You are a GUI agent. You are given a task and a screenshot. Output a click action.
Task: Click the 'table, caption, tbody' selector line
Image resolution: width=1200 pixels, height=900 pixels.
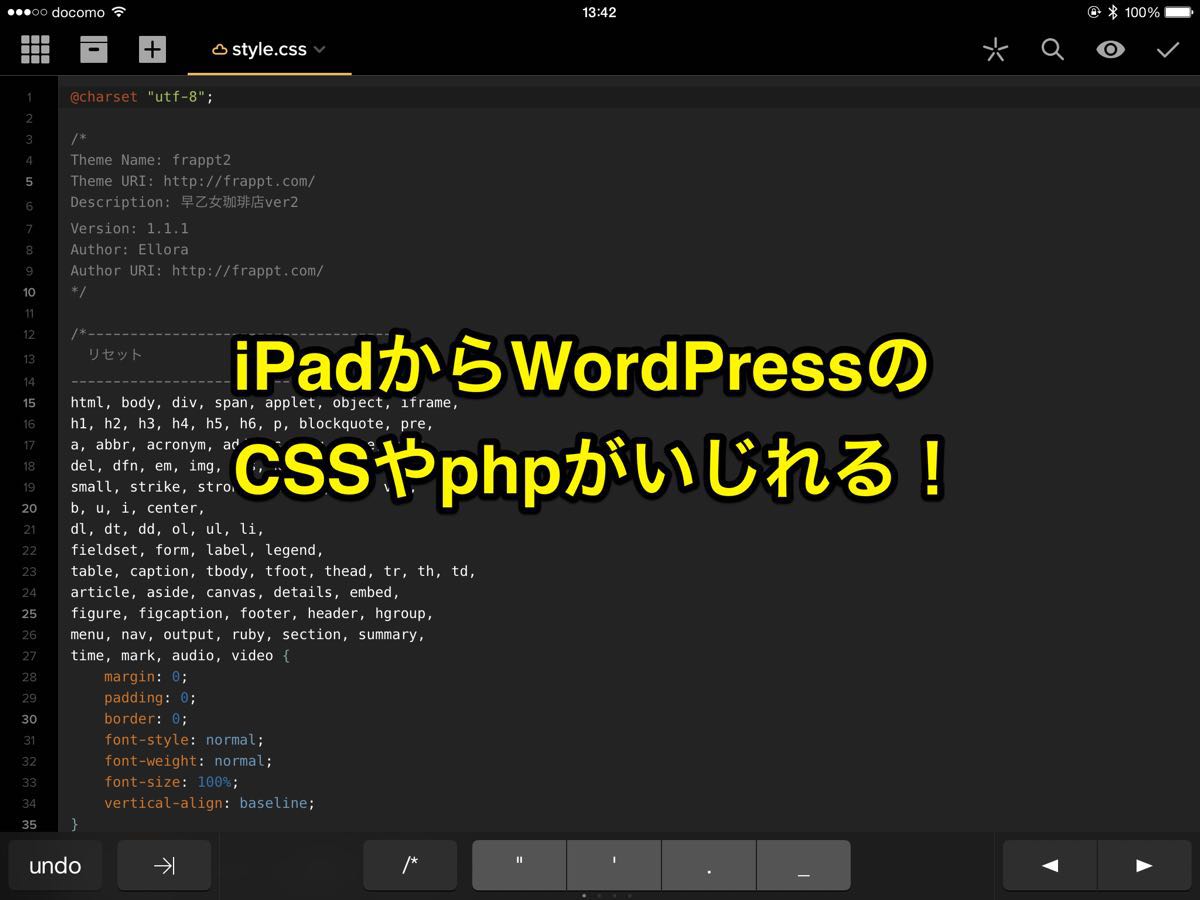[273, 571]
